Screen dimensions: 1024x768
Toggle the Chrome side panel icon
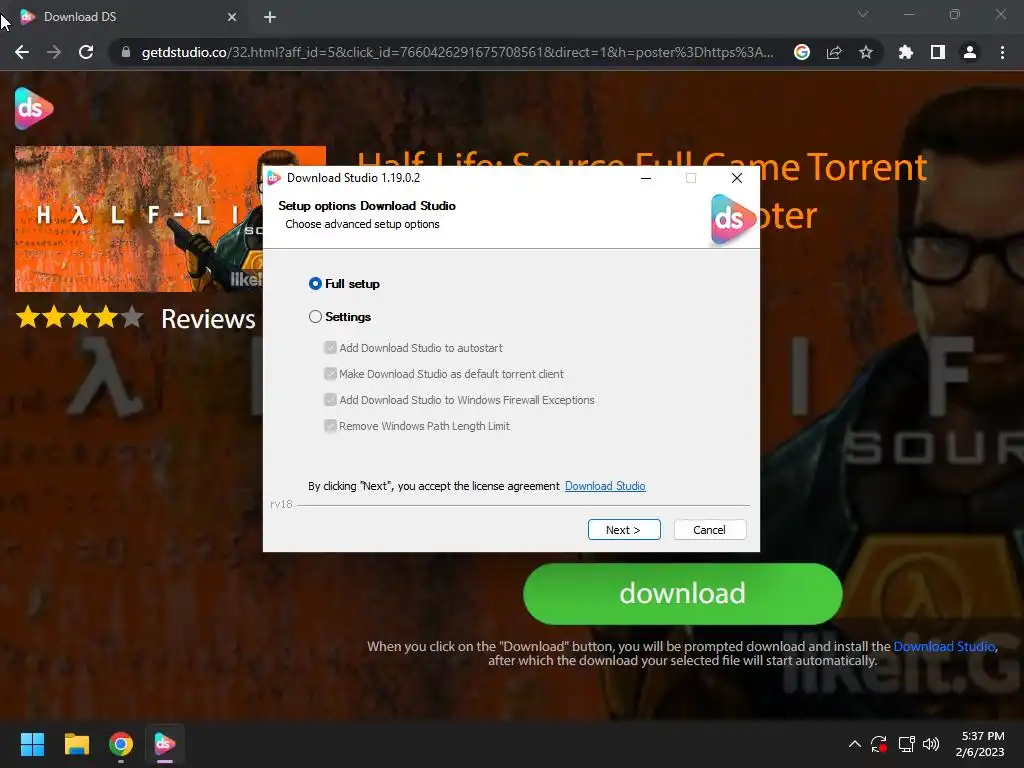tap(938, 52)
